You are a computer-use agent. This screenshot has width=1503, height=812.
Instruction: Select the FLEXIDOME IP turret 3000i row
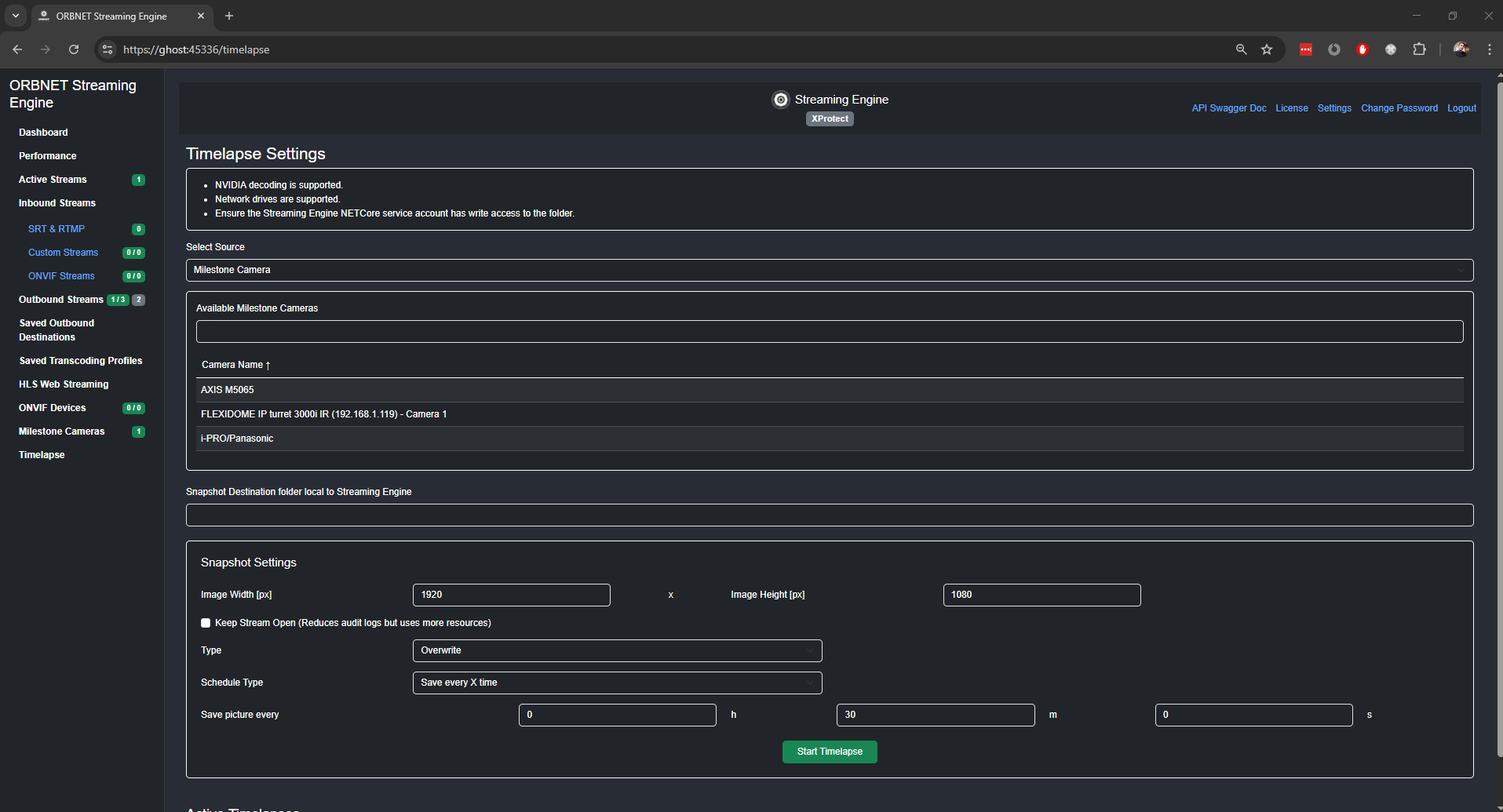[830, 414]
